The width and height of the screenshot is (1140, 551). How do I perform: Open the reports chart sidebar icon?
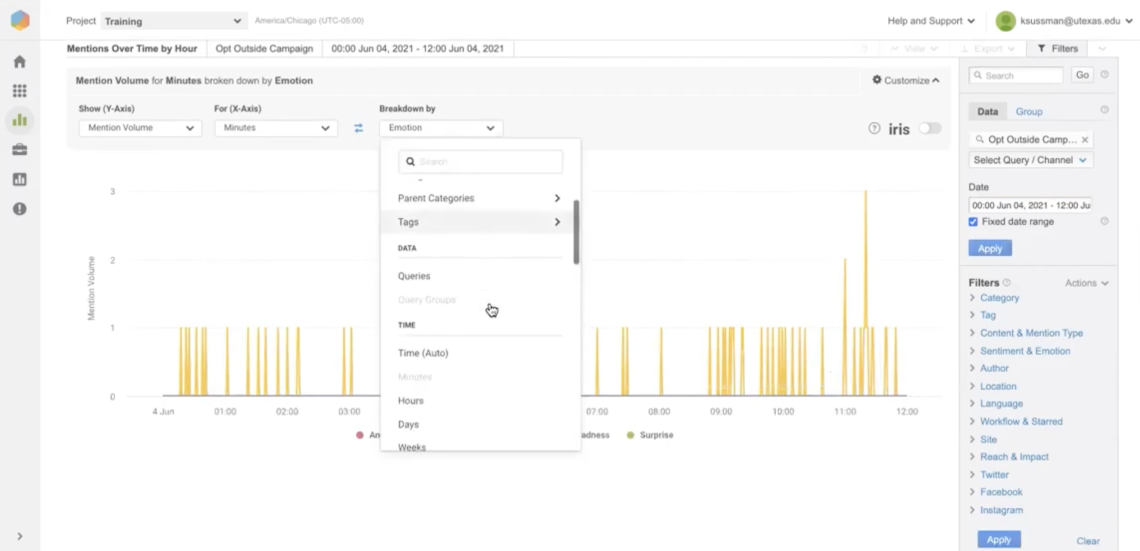click(19, 180)
